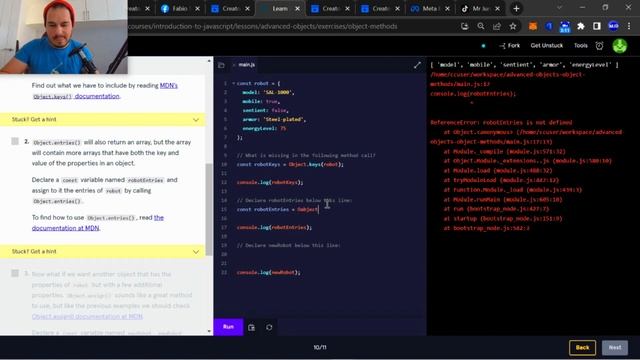Close the Mr TikTok tab
Viewport: 640px width, 360px height.
coord(497,9)
